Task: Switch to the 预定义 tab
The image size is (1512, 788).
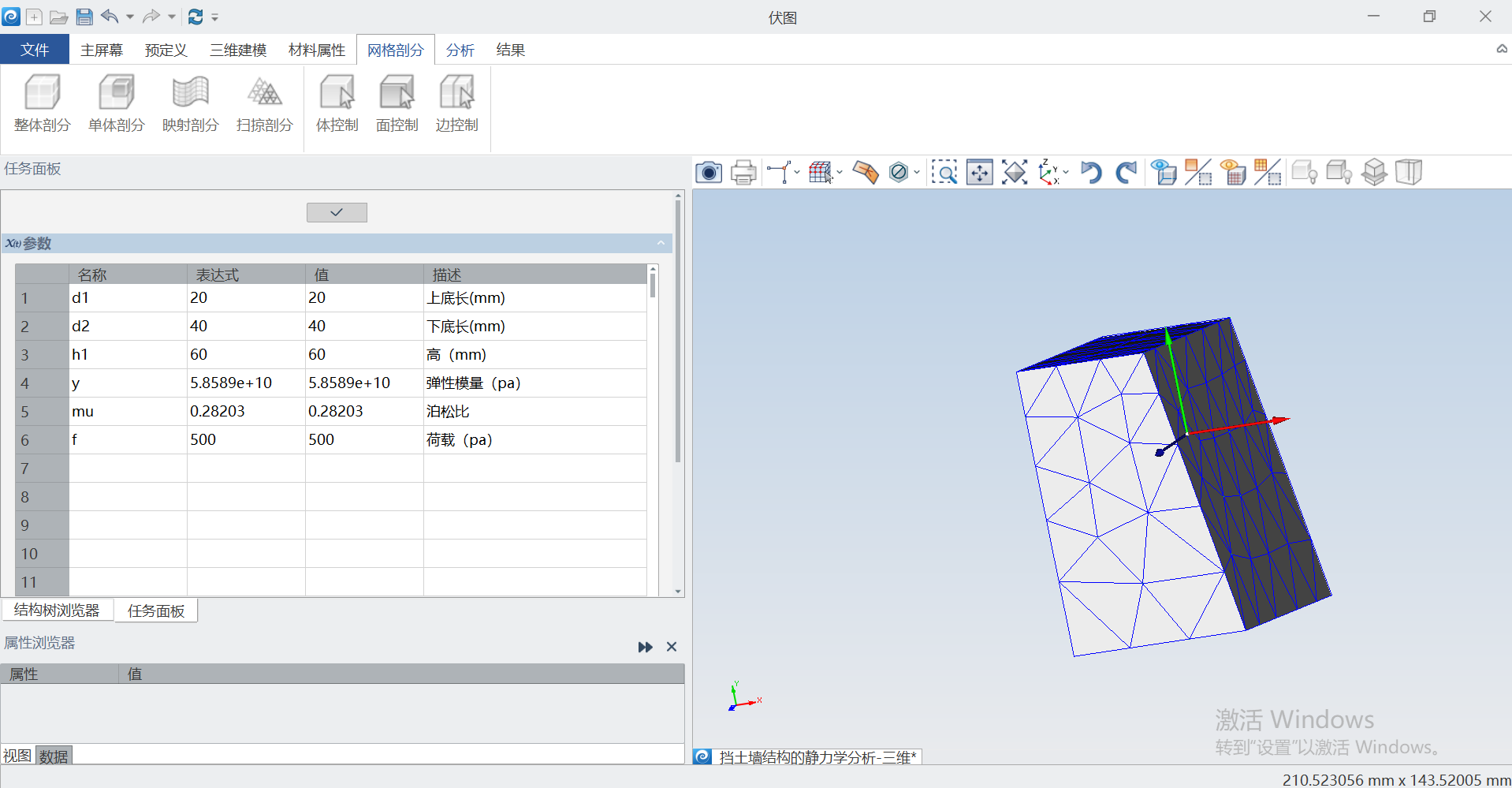Action: (166, 50)
